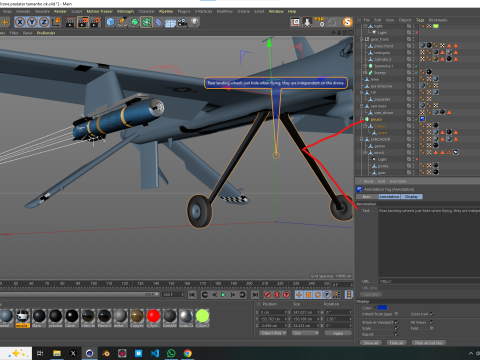Click the PSR reset icon
Viewport: 480px width, 360px height.
(x=320, y=22)
